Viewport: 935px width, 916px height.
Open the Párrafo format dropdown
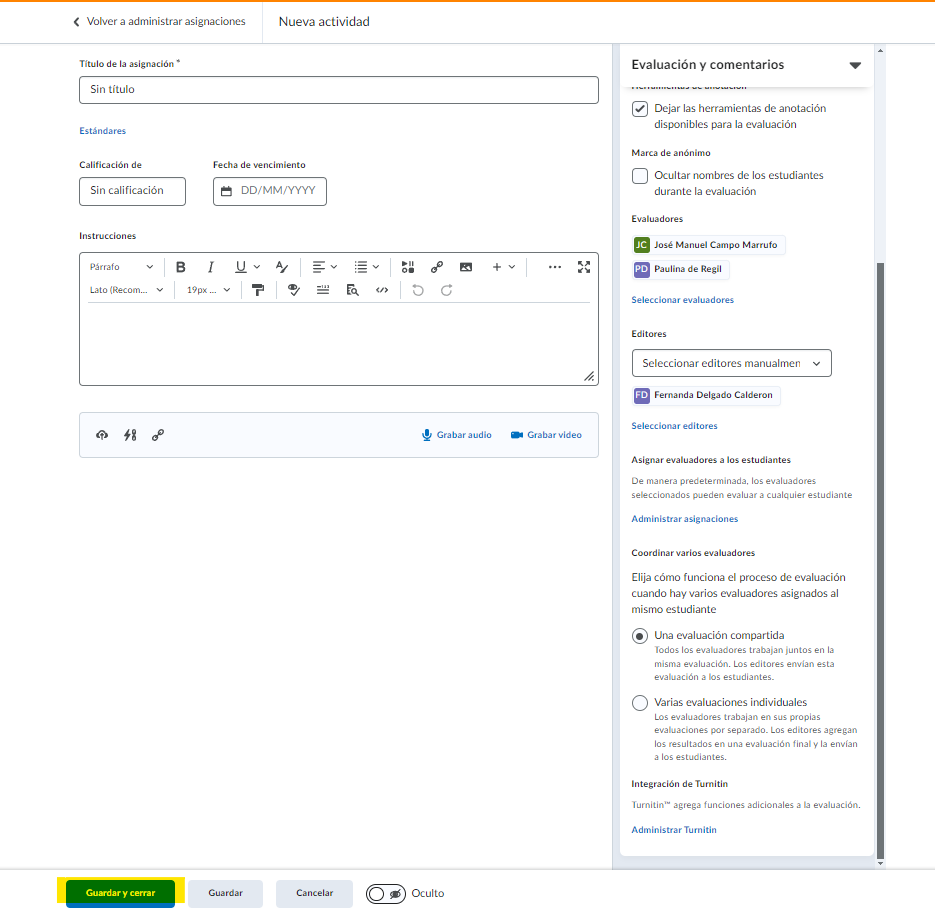coord(121,267)
